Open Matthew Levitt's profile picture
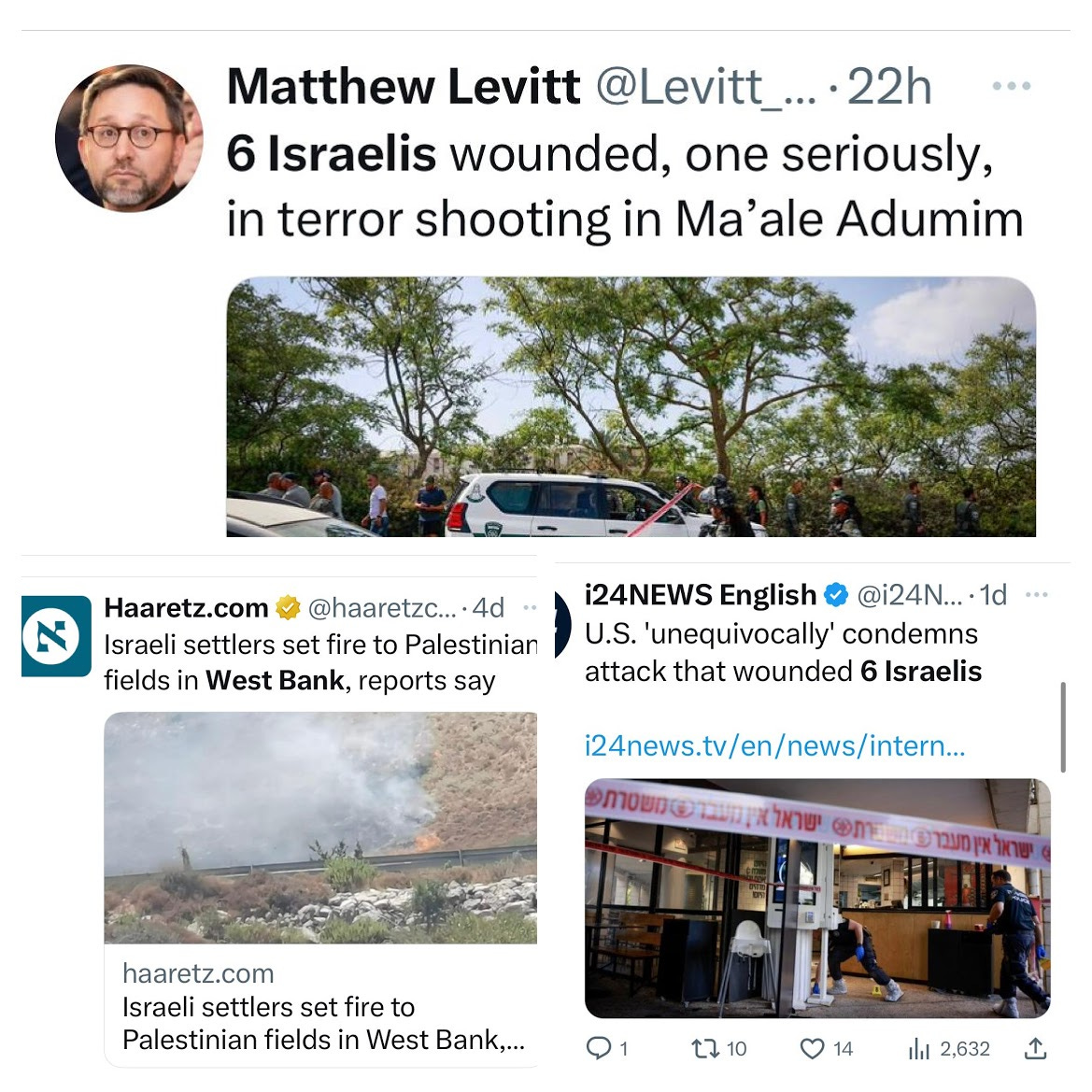This screenshot has width=1092, height=1092. point(129,138)
